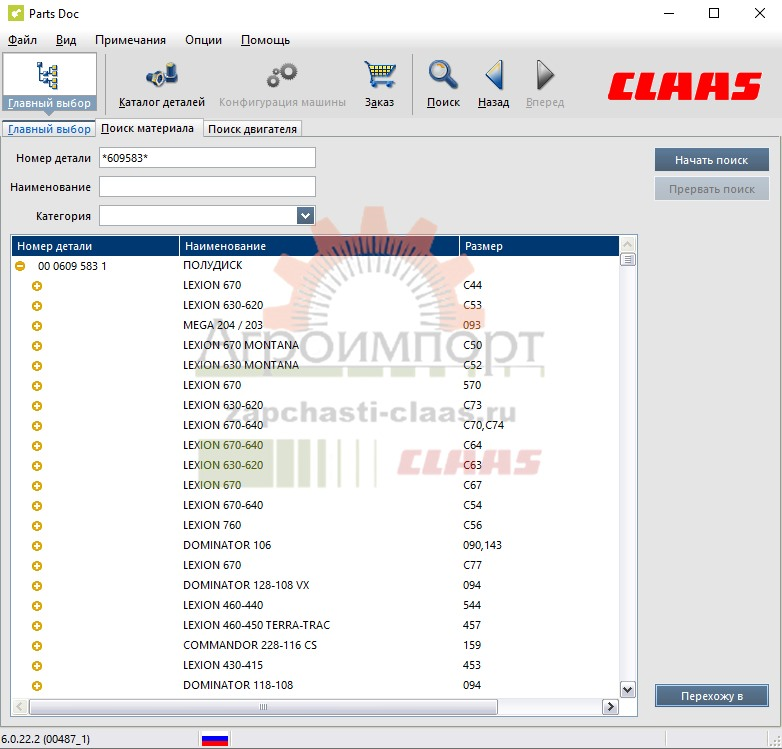Click the Начать поиск button
Image resolution: width=782 pixels, height=749 pixels.
click(x=712, y=160)
